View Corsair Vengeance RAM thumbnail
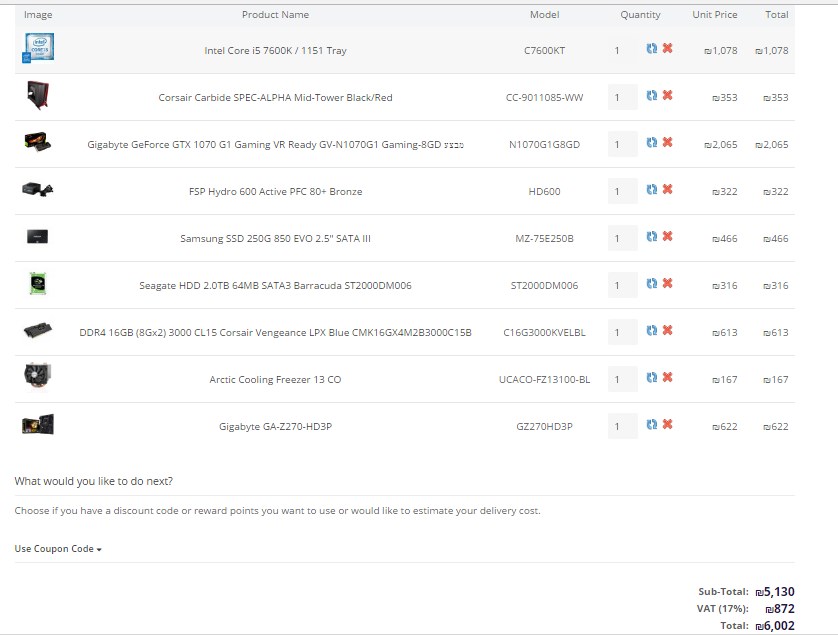The height and width of the screenshot is (635, 838). coord(38,330)
